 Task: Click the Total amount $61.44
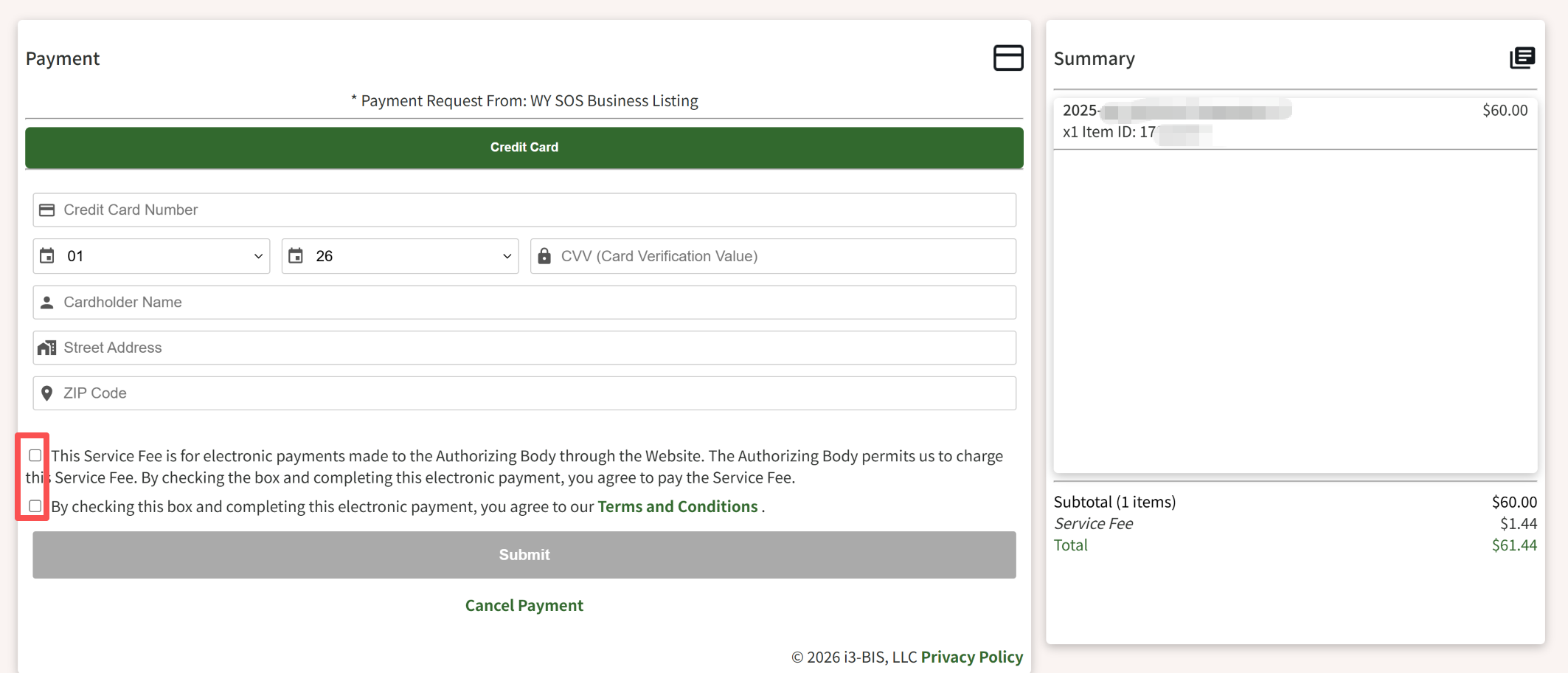click(x=1514, y=545)
